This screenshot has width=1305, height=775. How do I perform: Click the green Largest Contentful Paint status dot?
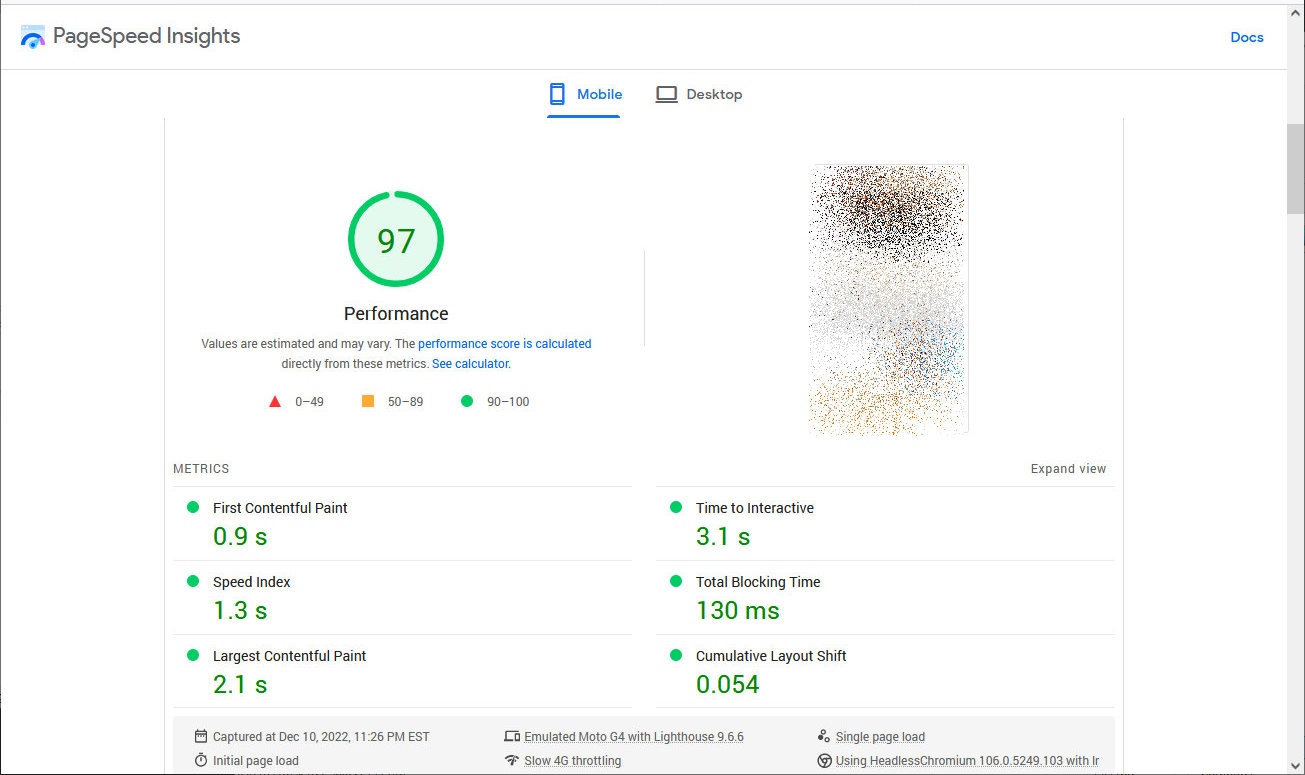coord(193,655)
